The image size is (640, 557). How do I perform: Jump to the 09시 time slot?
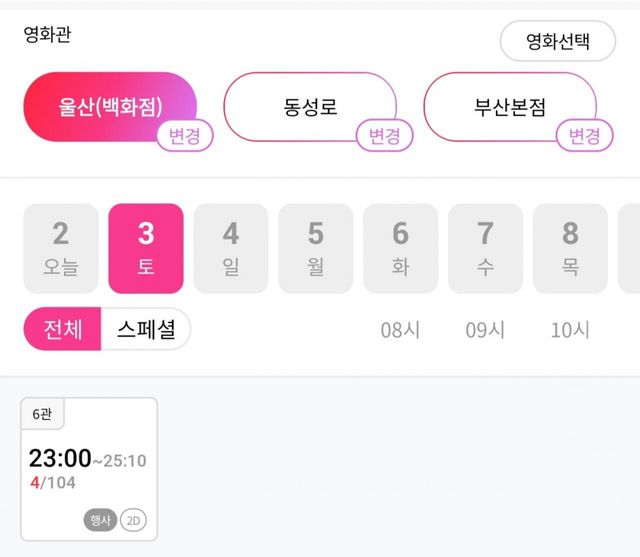485,330
